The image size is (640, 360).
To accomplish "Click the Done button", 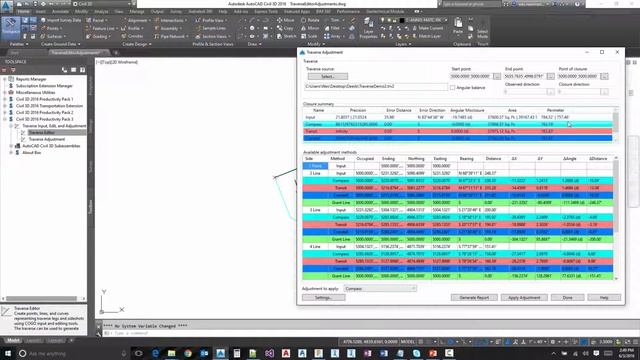I will [x=567, y=298].
